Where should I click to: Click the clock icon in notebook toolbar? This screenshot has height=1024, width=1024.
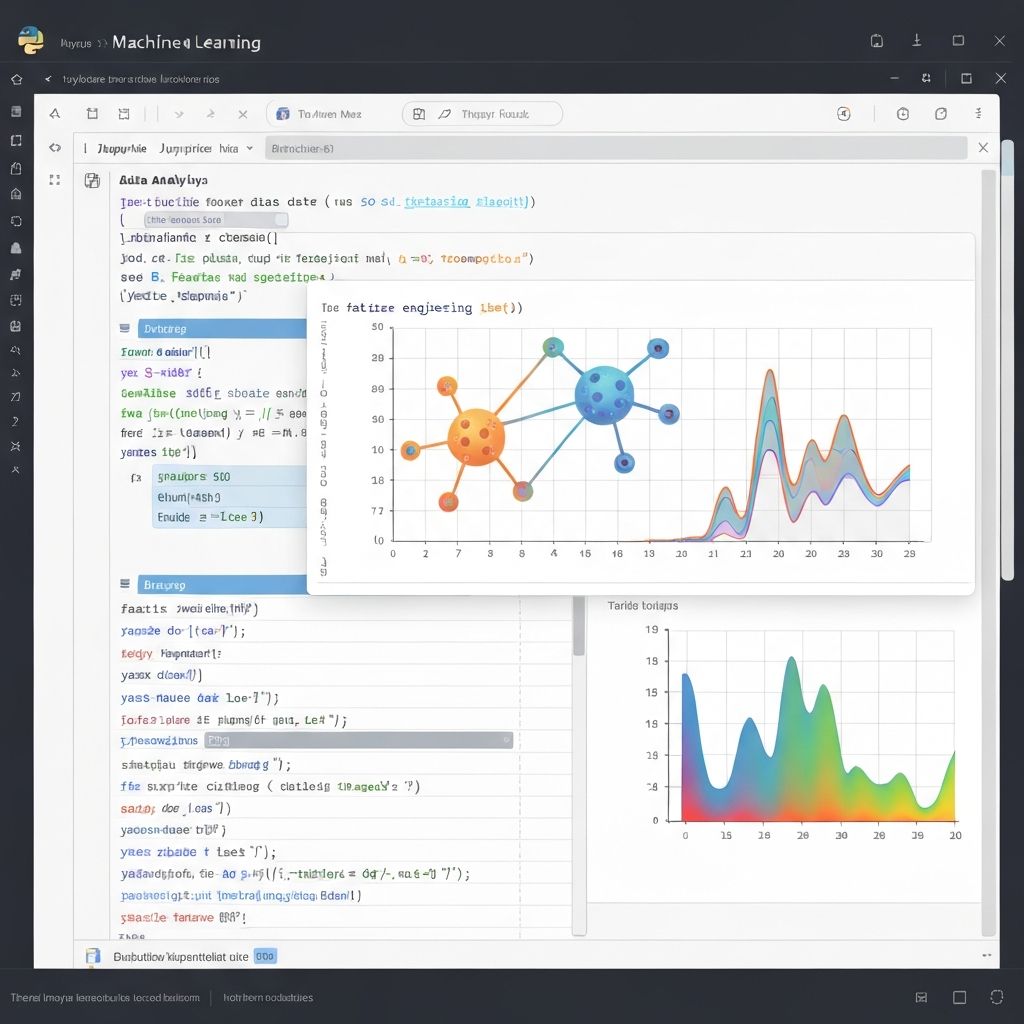[x=903, y=114]
